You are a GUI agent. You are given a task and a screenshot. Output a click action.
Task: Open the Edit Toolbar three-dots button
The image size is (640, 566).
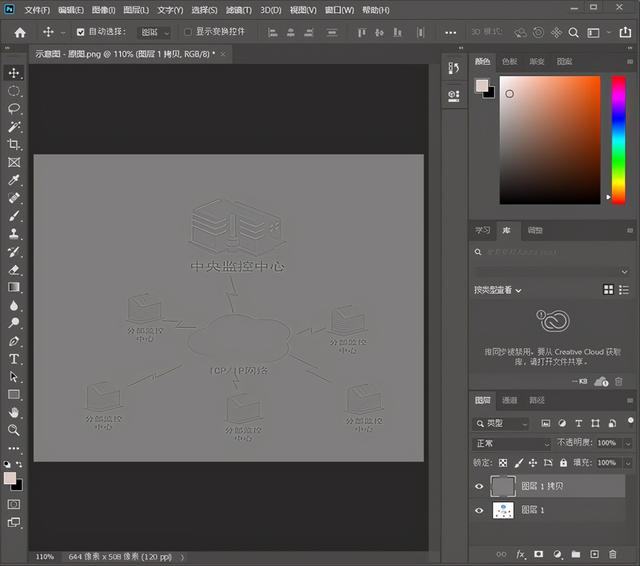click(x=14, y=448)
